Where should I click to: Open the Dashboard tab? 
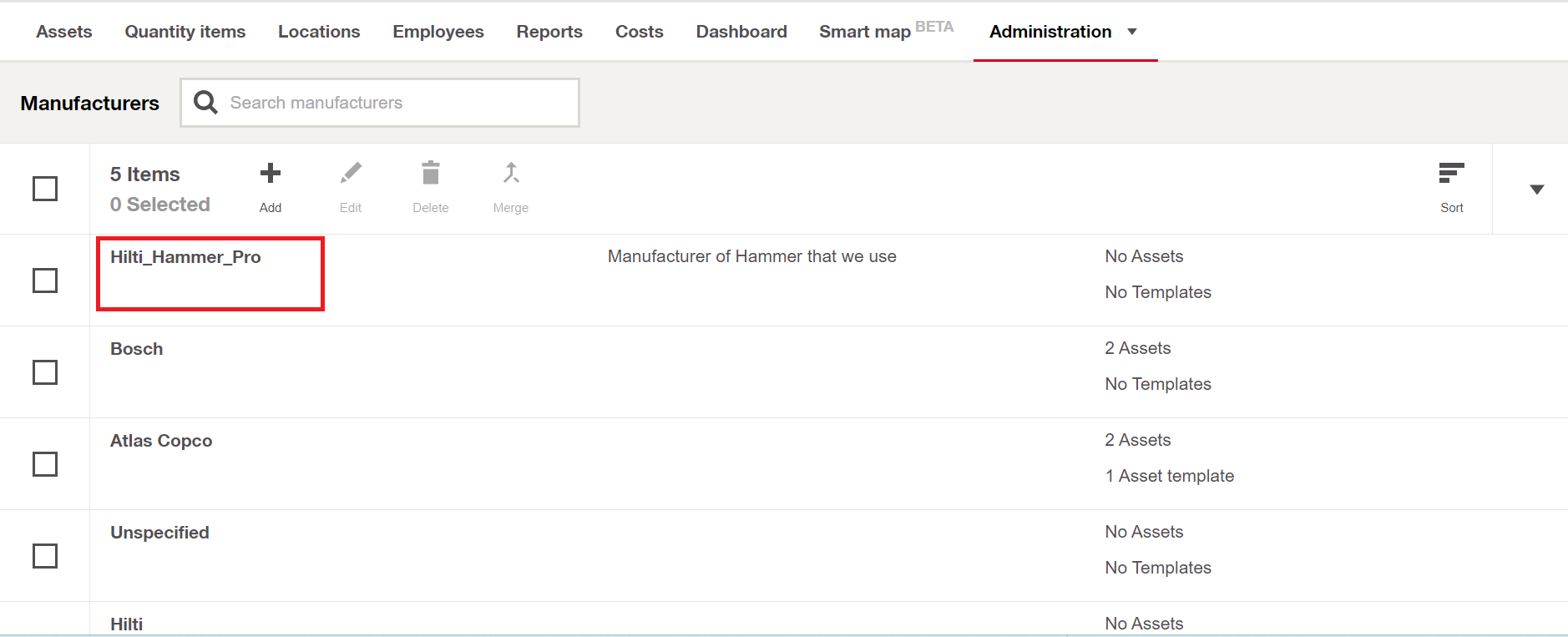(741, 32)
